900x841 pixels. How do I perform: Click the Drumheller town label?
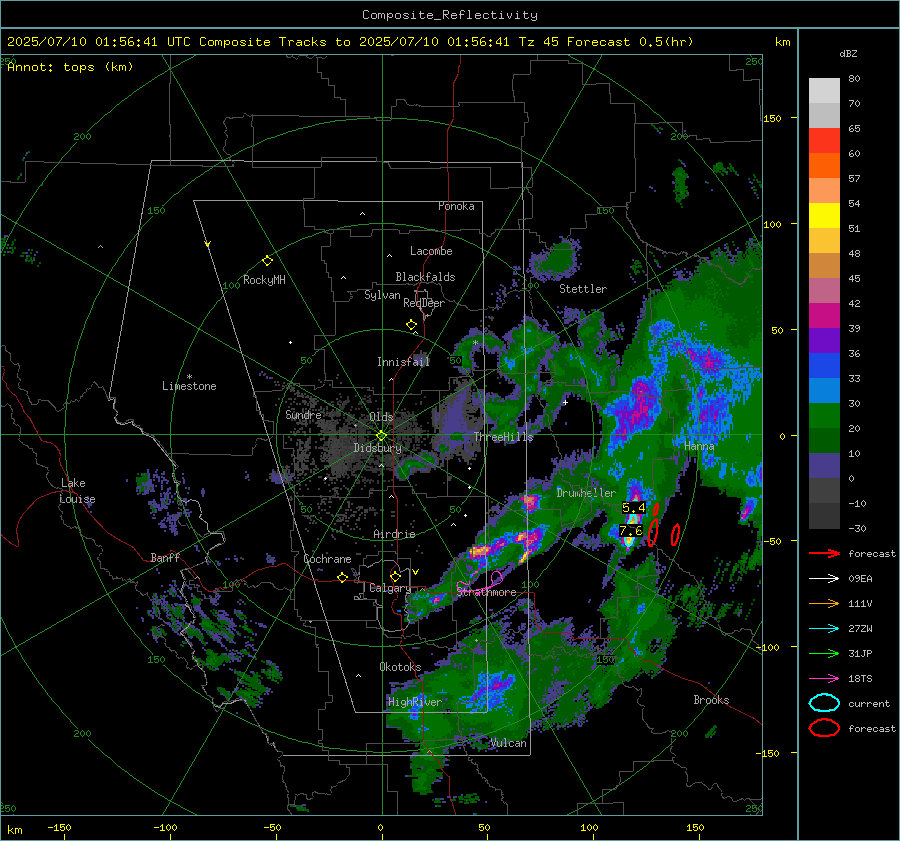[x=586, y=493]
